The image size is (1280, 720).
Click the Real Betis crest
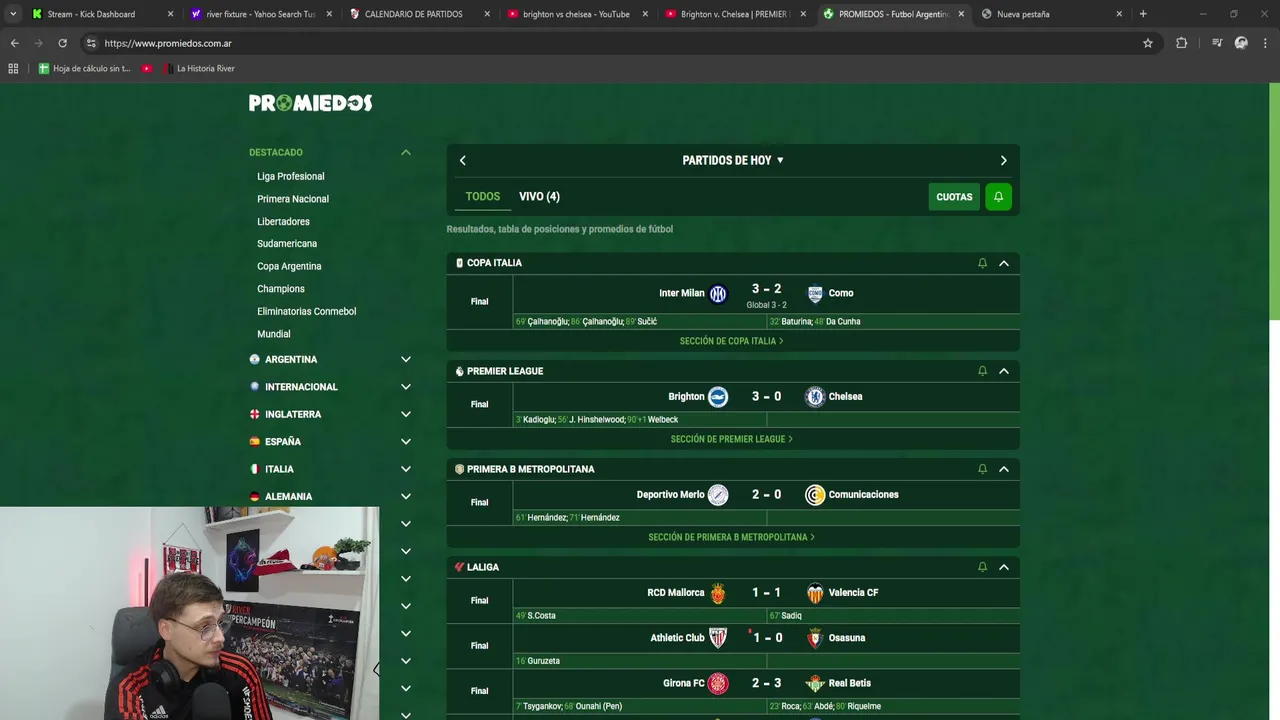(815, 684)
